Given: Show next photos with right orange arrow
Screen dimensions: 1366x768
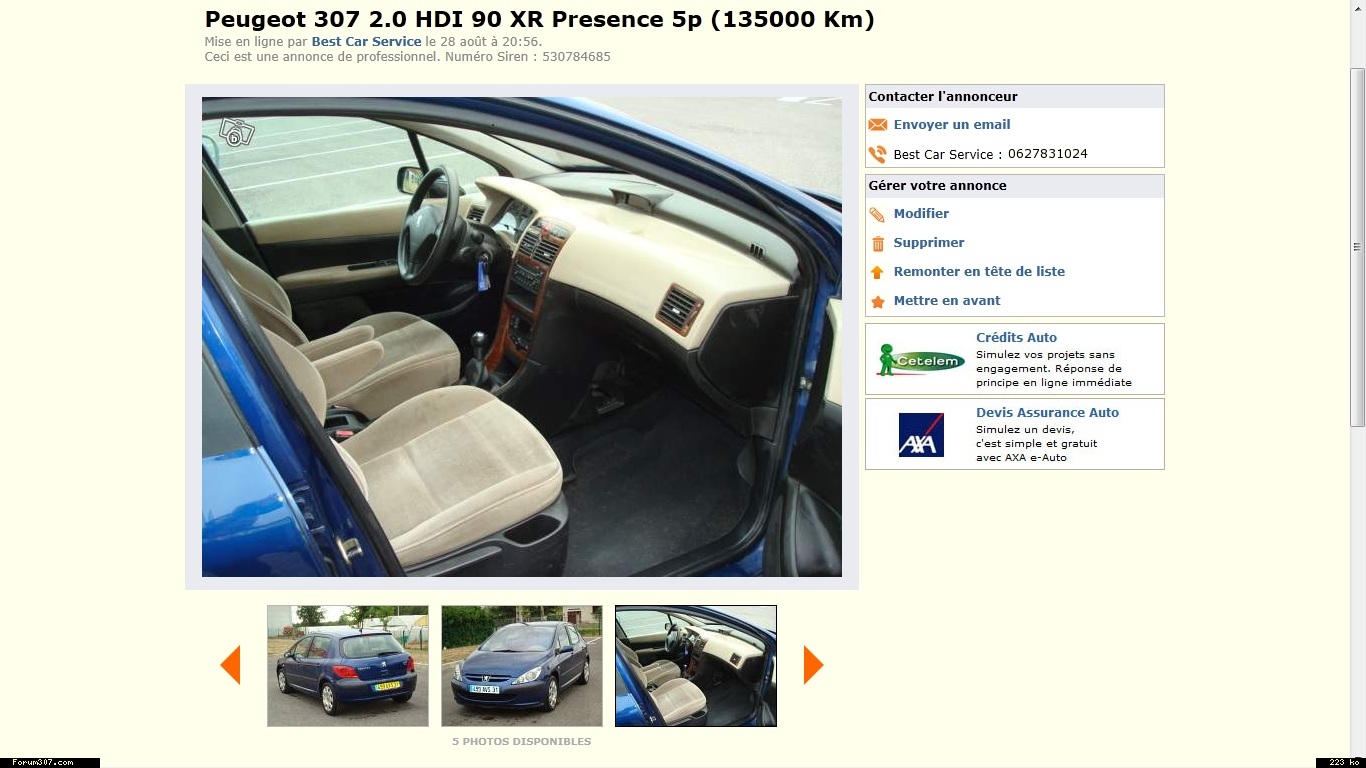Looking at the screenshot, I should tap(813, 665).
